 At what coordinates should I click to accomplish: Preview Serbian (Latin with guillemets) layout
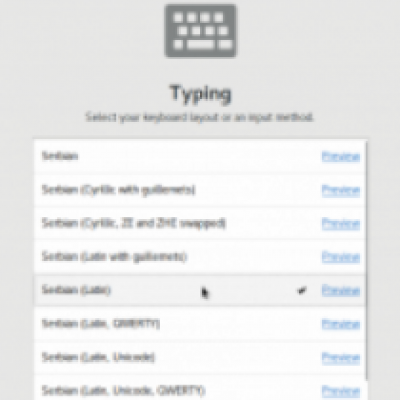pos(341,257)
